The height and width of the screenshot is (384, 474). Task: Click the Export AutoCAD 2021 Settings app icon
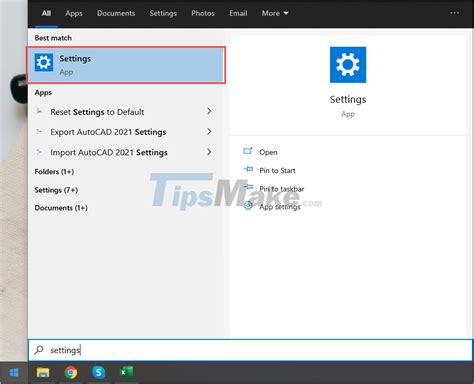point(39,132)
